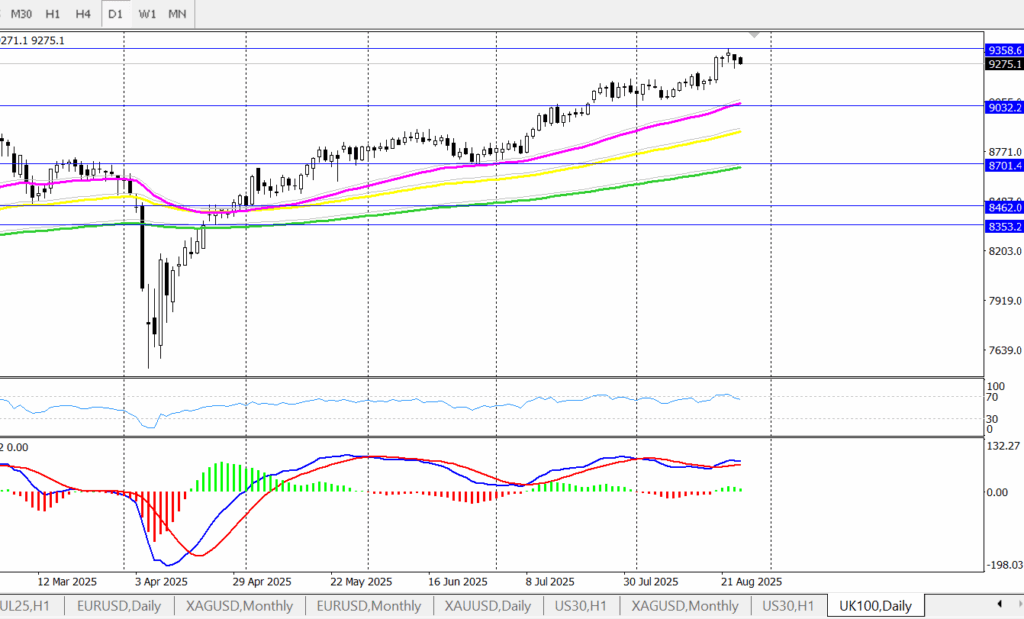This screenshot has height=619, width=1024.
Task: Select the 8353.2 price level label
Action: 1003,227
